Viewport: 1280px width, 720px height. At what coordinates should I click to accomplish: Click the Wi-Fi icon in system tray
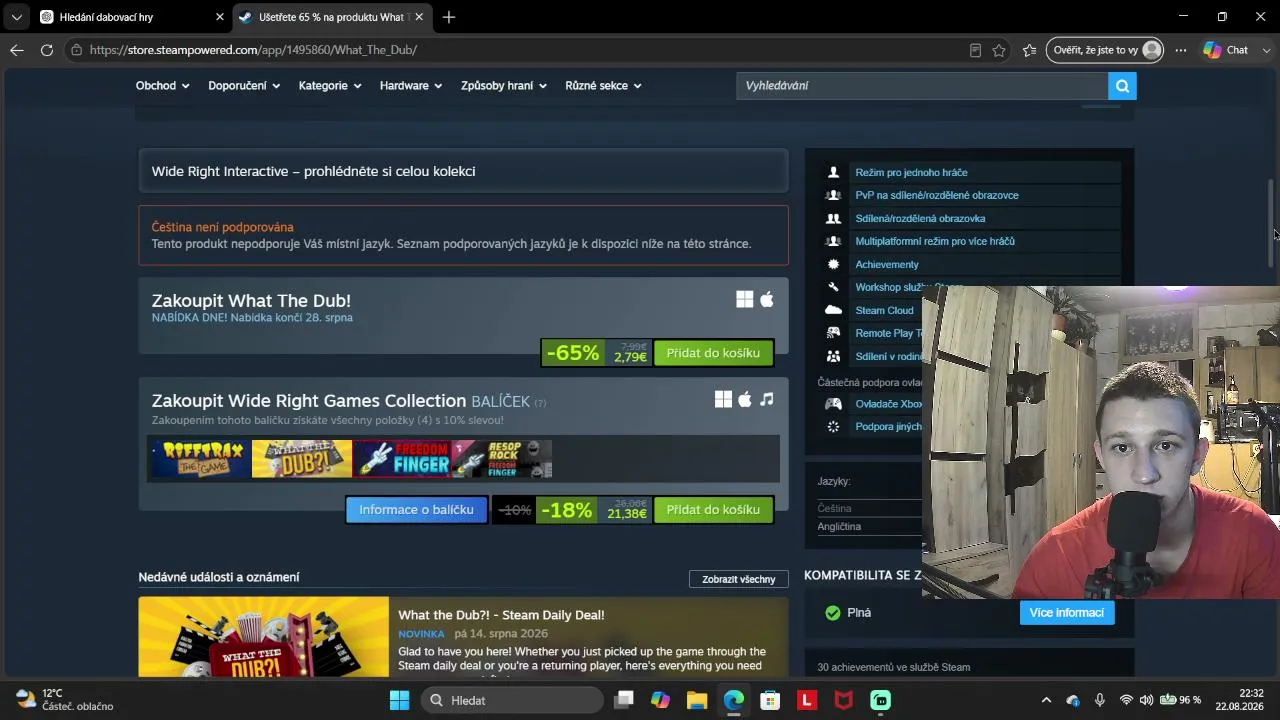(1126, 700)
